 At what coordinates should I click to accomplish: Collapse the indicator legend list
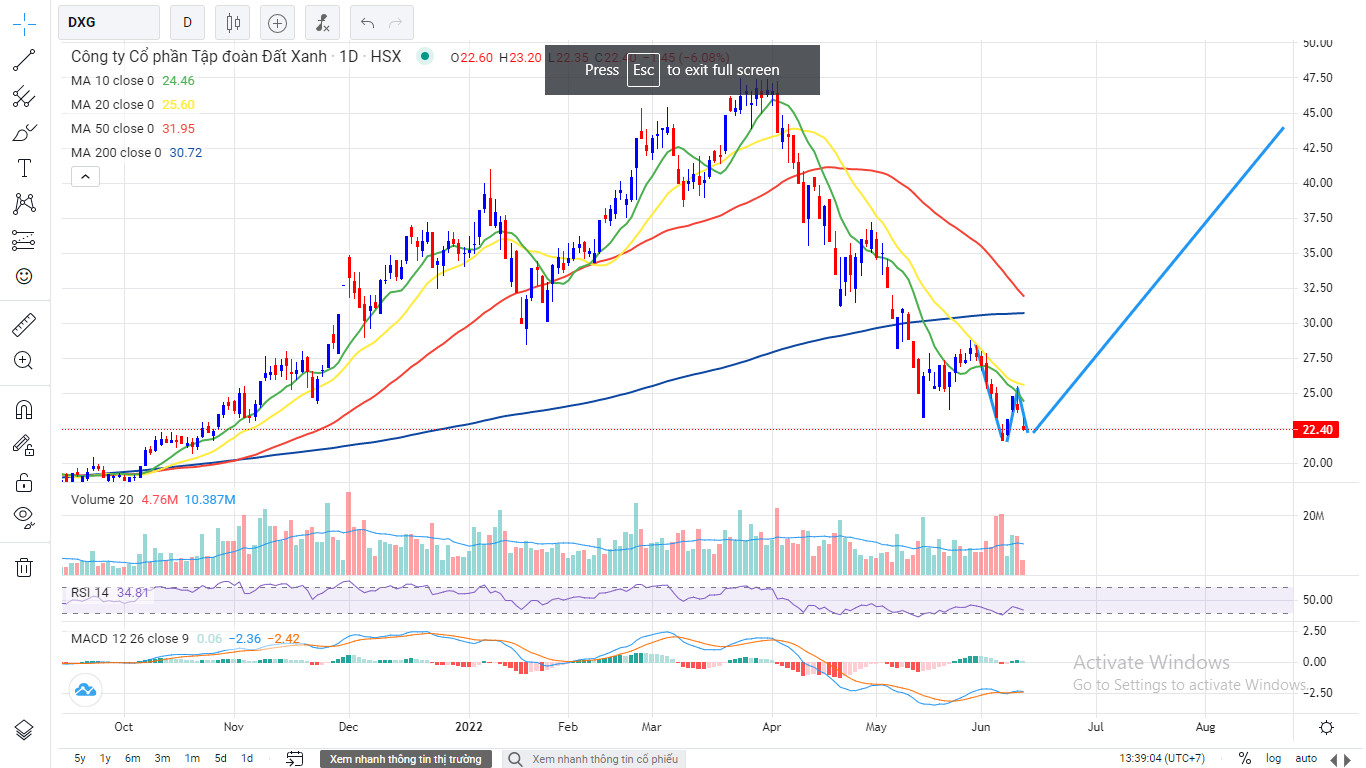tap(85, 177)
